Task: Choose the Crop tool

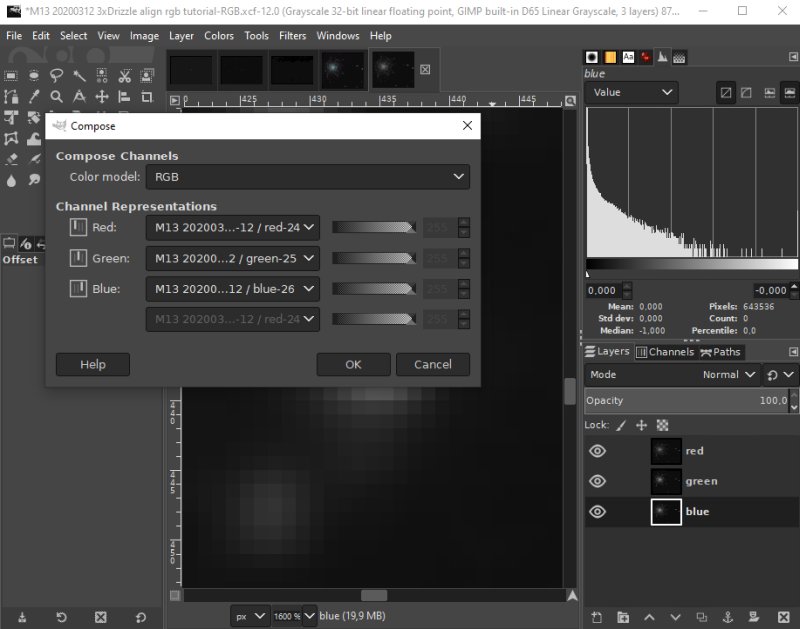Action: click(x=147, y=96)
